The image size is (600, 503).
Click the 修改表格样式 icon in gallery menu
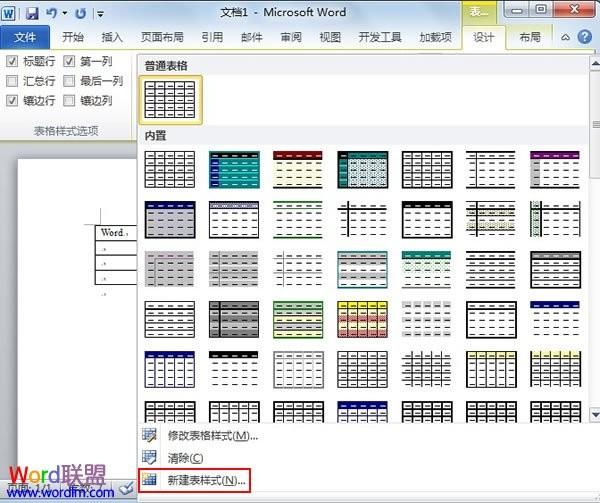pyautogui.click(x=150, y=436)
